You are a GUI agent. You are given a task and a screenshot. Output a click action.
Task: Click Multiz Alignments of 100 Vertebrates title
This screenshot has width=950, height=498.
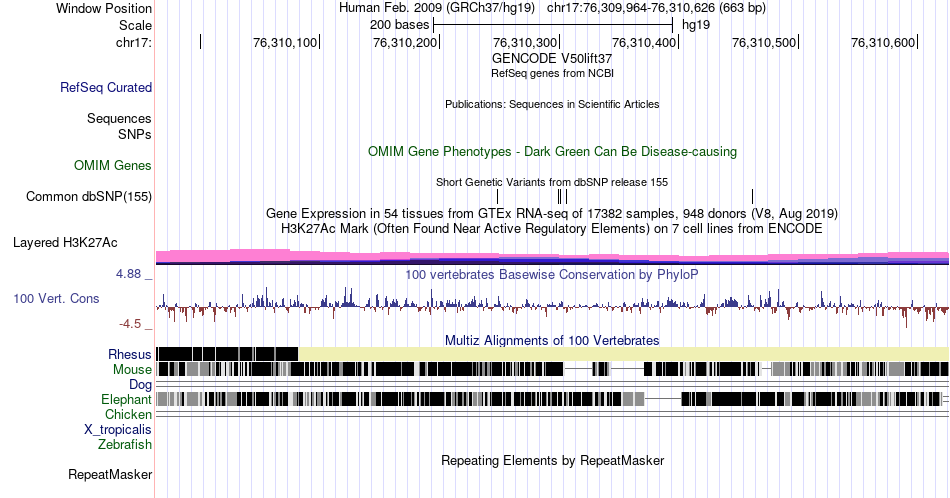click(552, 340)
